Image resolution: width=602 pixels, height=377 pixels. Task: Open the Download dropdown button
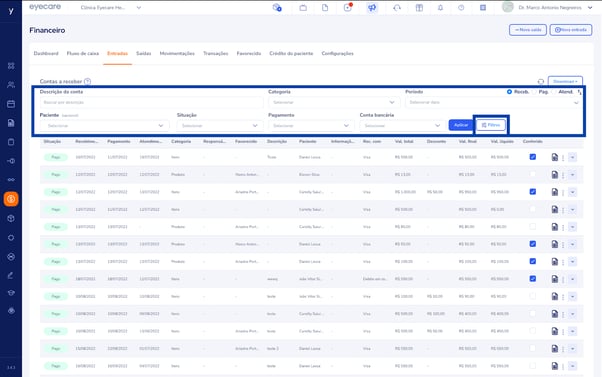[x=565, y=81]
